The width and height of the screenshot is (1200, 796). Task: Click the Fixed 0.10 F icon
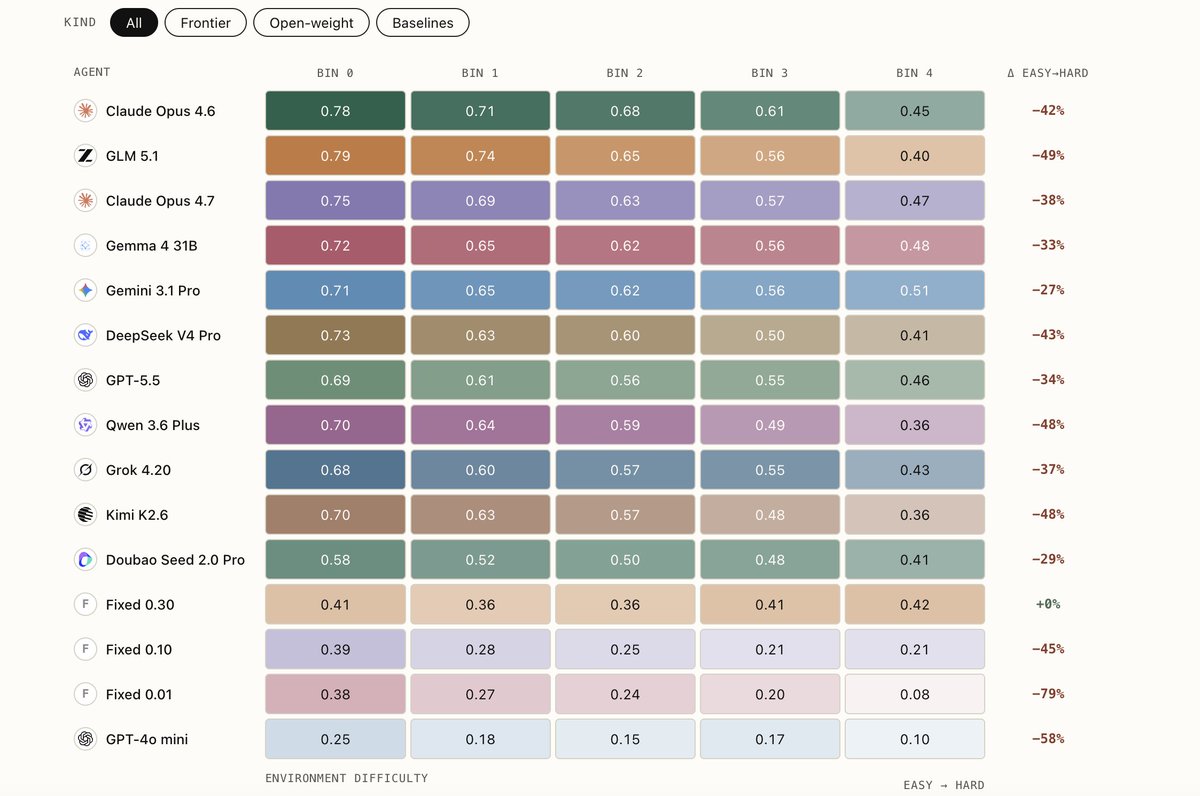point(85,650)
